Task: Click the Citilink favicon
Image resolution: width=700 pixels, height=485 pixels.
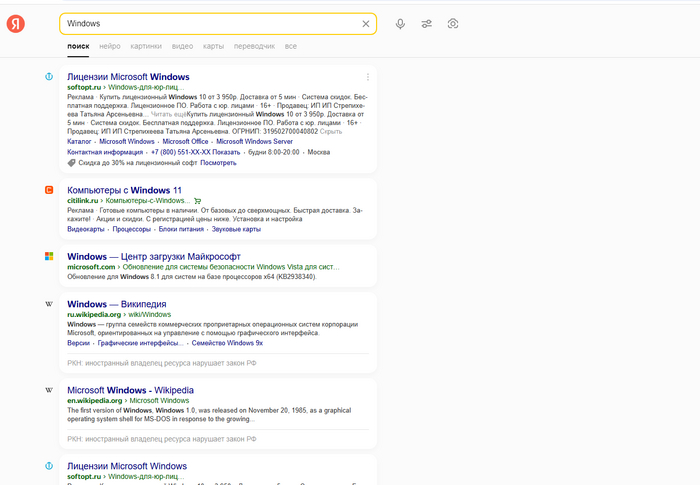Action: click(x=49, y=190)
